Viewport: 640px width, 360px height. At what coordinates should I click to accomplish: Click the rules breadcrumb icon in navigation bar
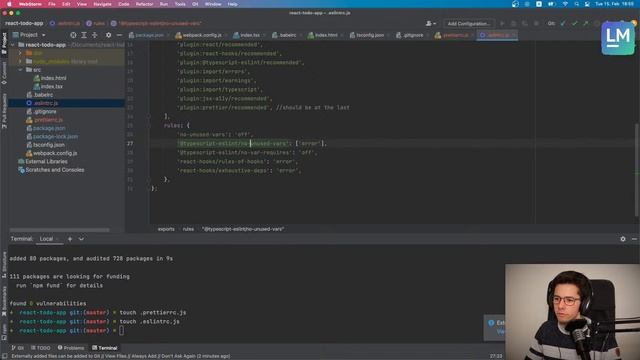pyautogui.click(x=89, y=24)
